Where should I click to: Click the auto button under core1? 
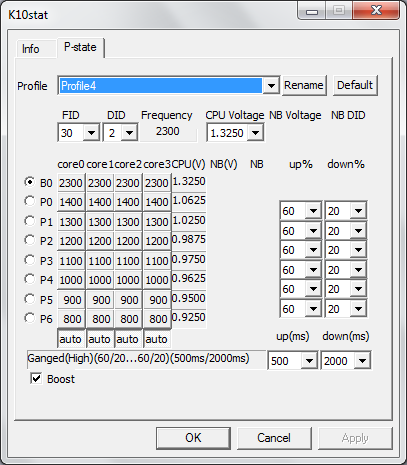coord(100,339)
